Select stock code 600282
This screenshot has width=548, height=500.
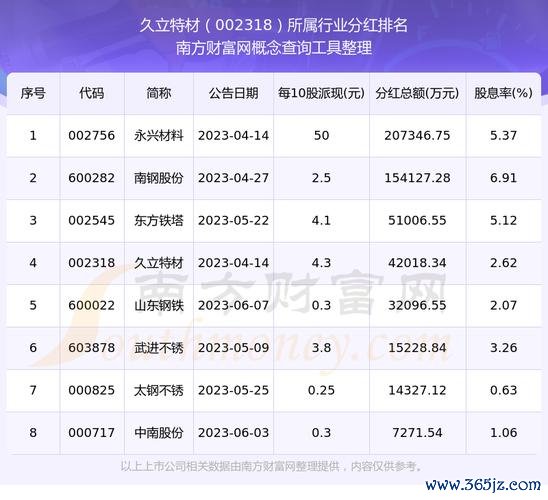coord(92,178)
